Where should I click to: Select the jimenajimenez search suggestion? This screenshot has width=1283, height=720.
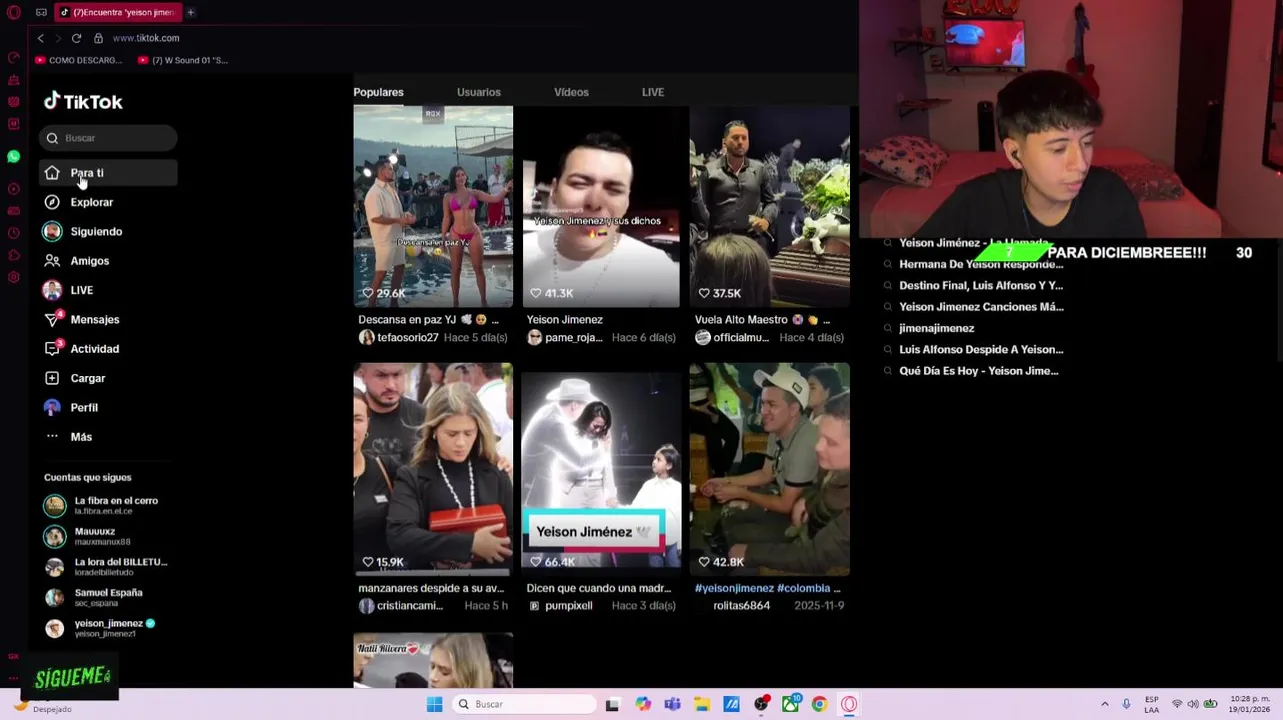936,328
